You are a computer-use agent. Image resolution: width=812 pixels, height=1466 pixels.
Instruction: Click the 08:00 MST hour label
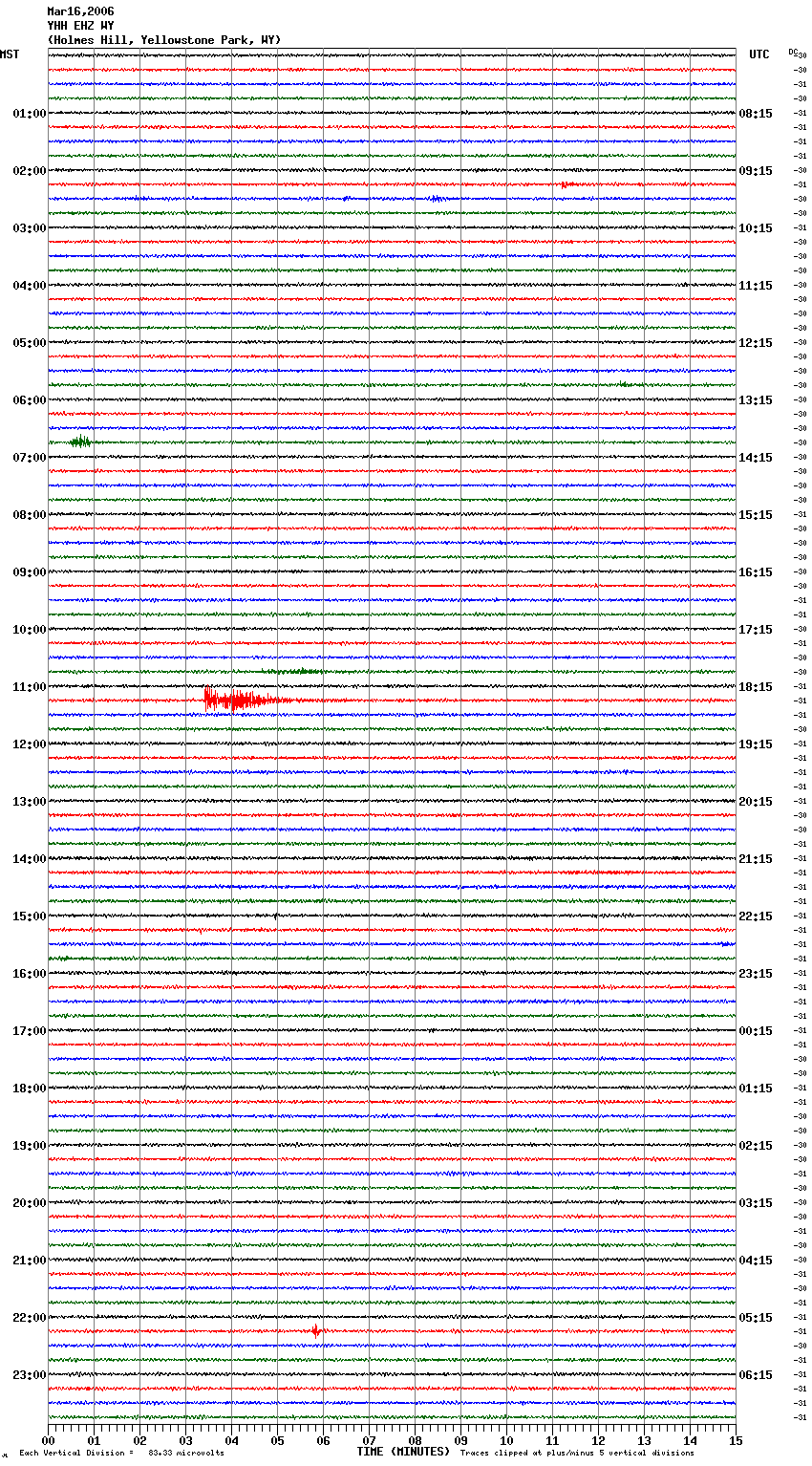pos(30,515)
